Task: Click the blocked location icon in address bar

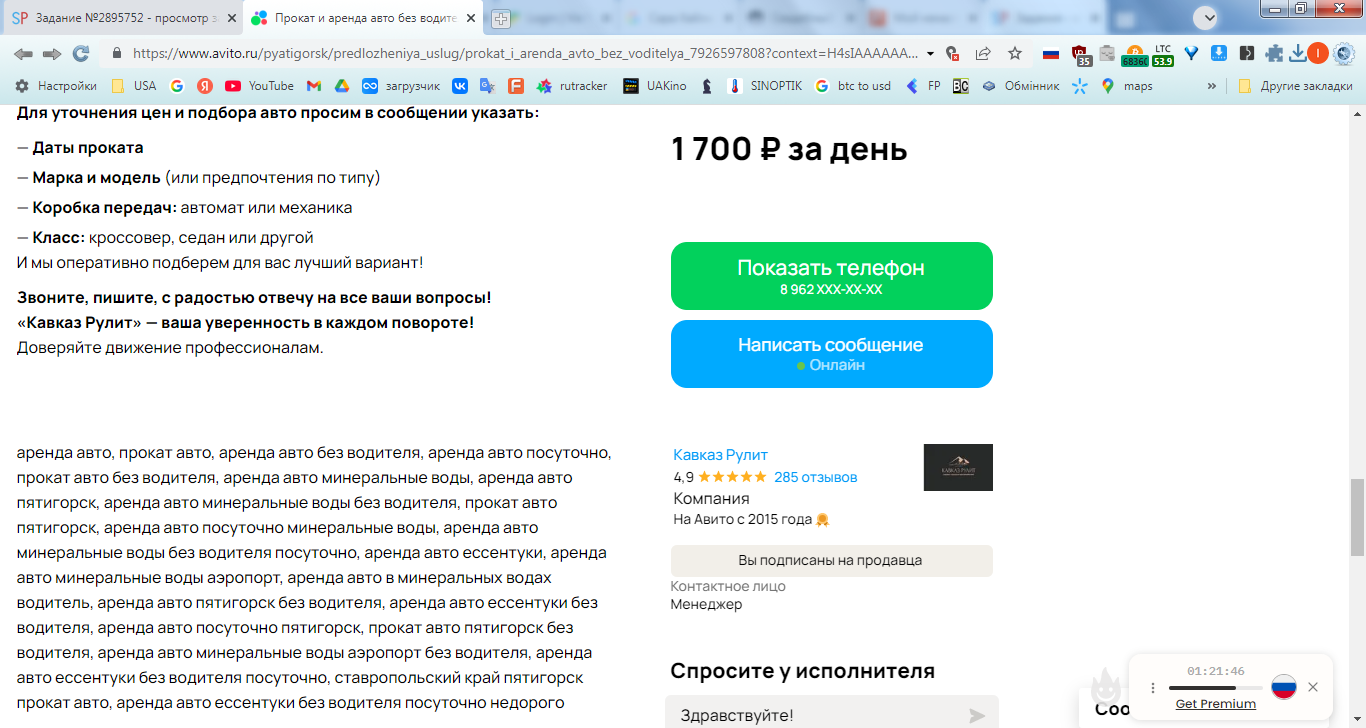Action: [953, 53]
